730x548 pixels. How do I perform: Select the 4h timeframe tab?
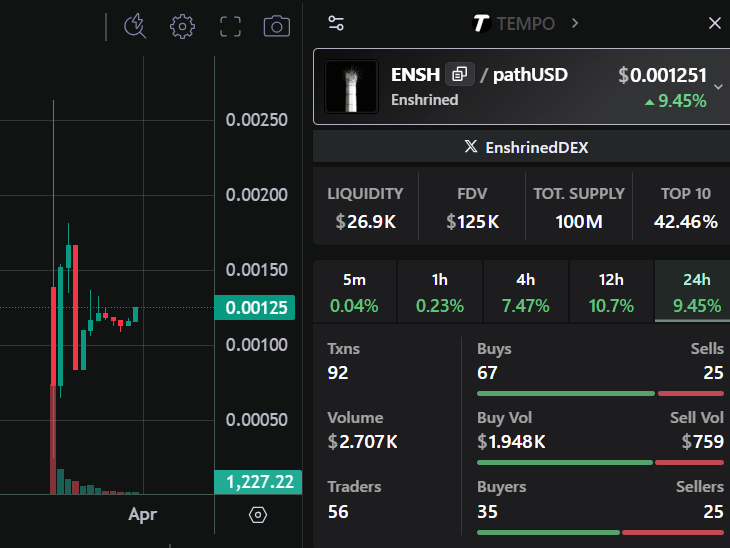(x=526, y=291)
